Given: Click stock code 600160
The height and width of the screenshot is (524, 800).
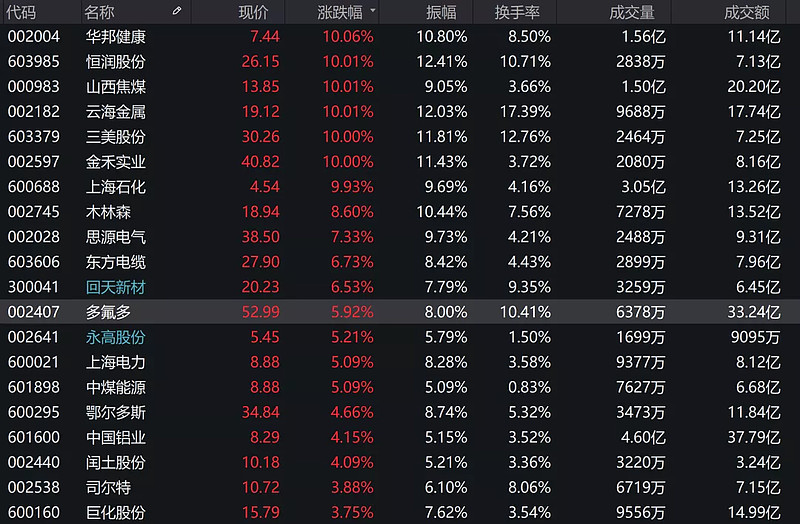Looking at the screenshot, I should pyautogui.click(x=34, y=512).
